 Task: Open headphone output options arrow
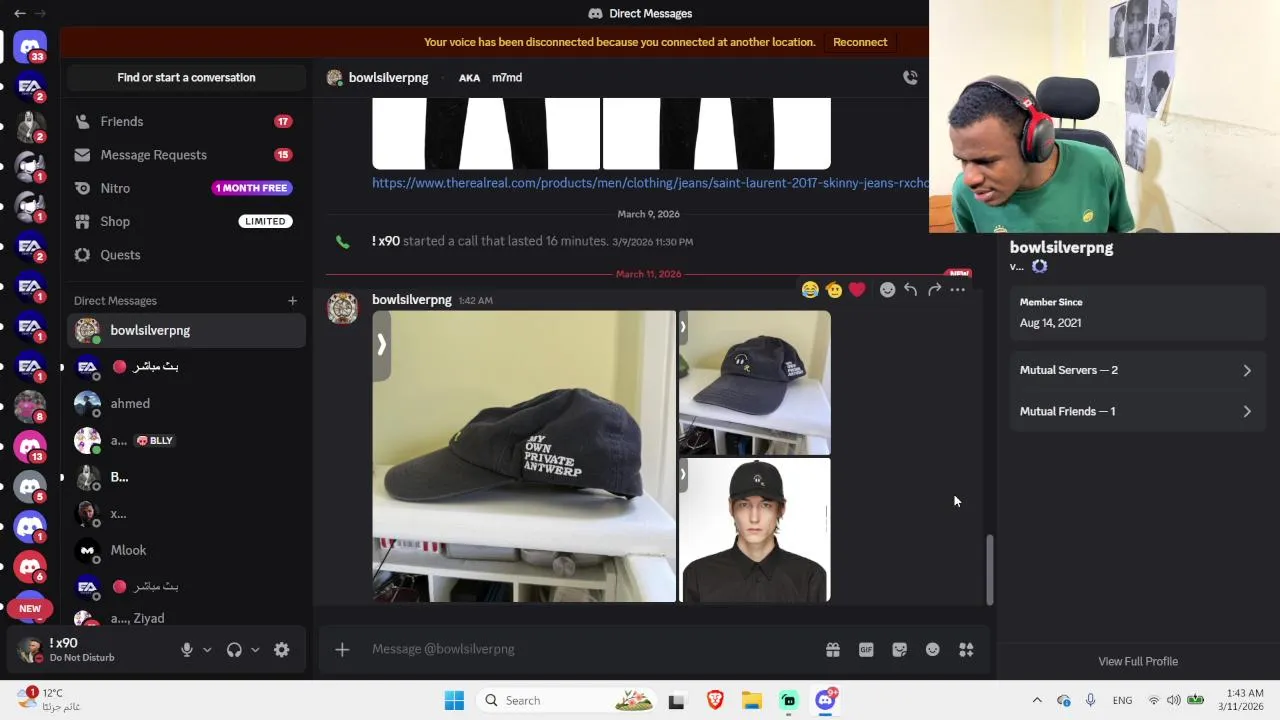pyautogui.click(x=255, y=649)
